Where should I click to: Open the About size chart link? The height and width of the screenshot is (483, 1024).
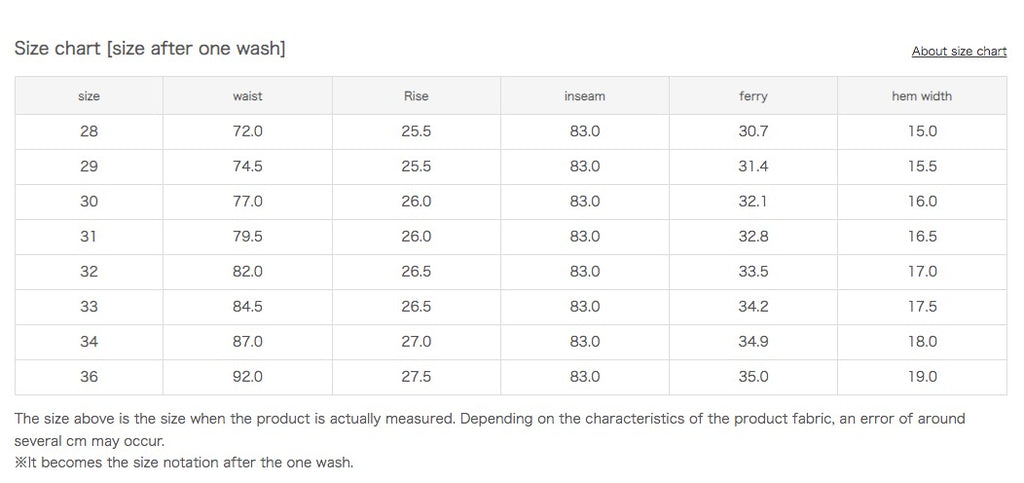click(x=958, y=51)
